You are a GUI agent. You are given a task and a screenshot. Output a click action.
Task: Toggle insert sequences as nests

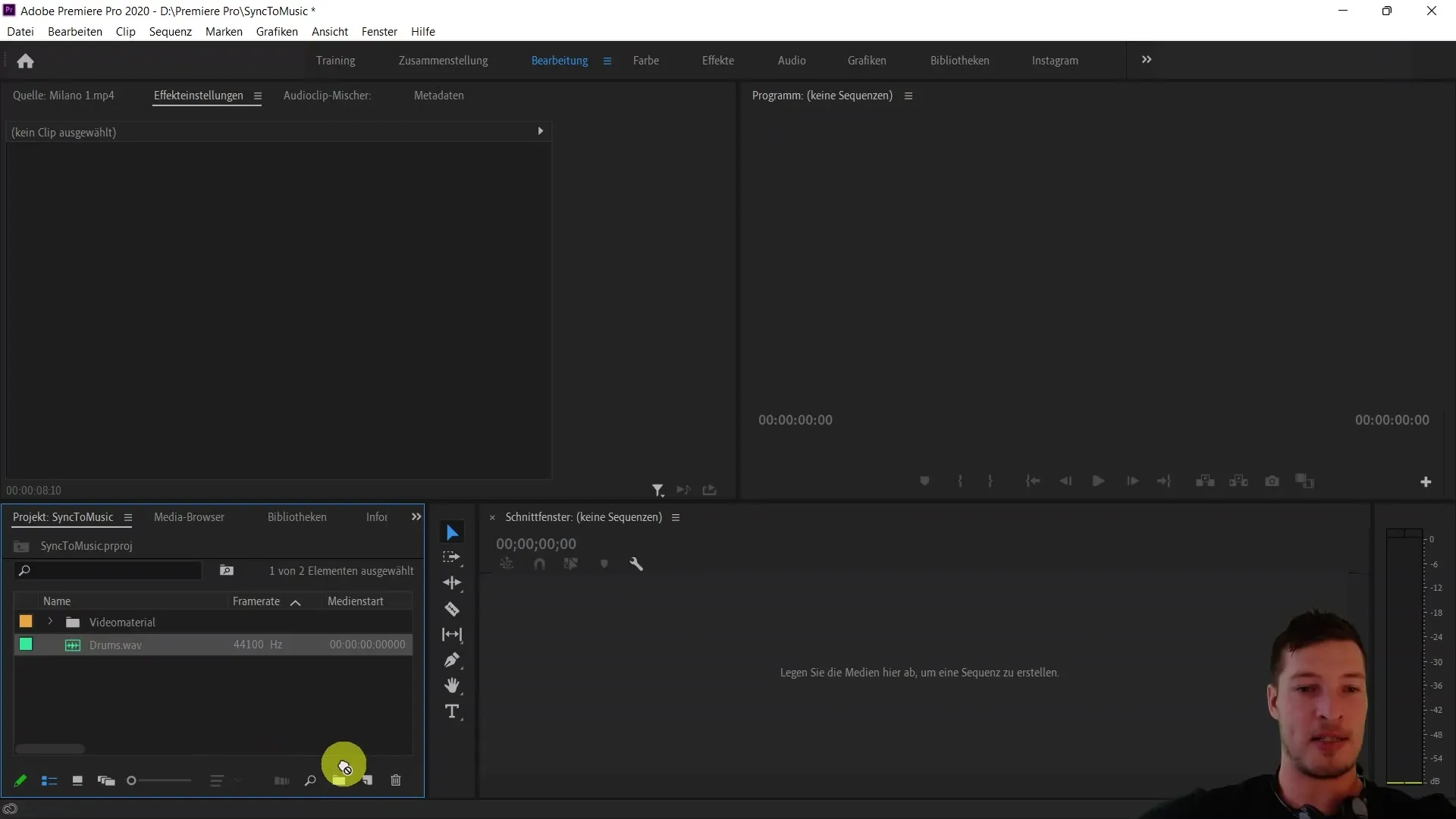pyautogui.click(x=507, y=564)
